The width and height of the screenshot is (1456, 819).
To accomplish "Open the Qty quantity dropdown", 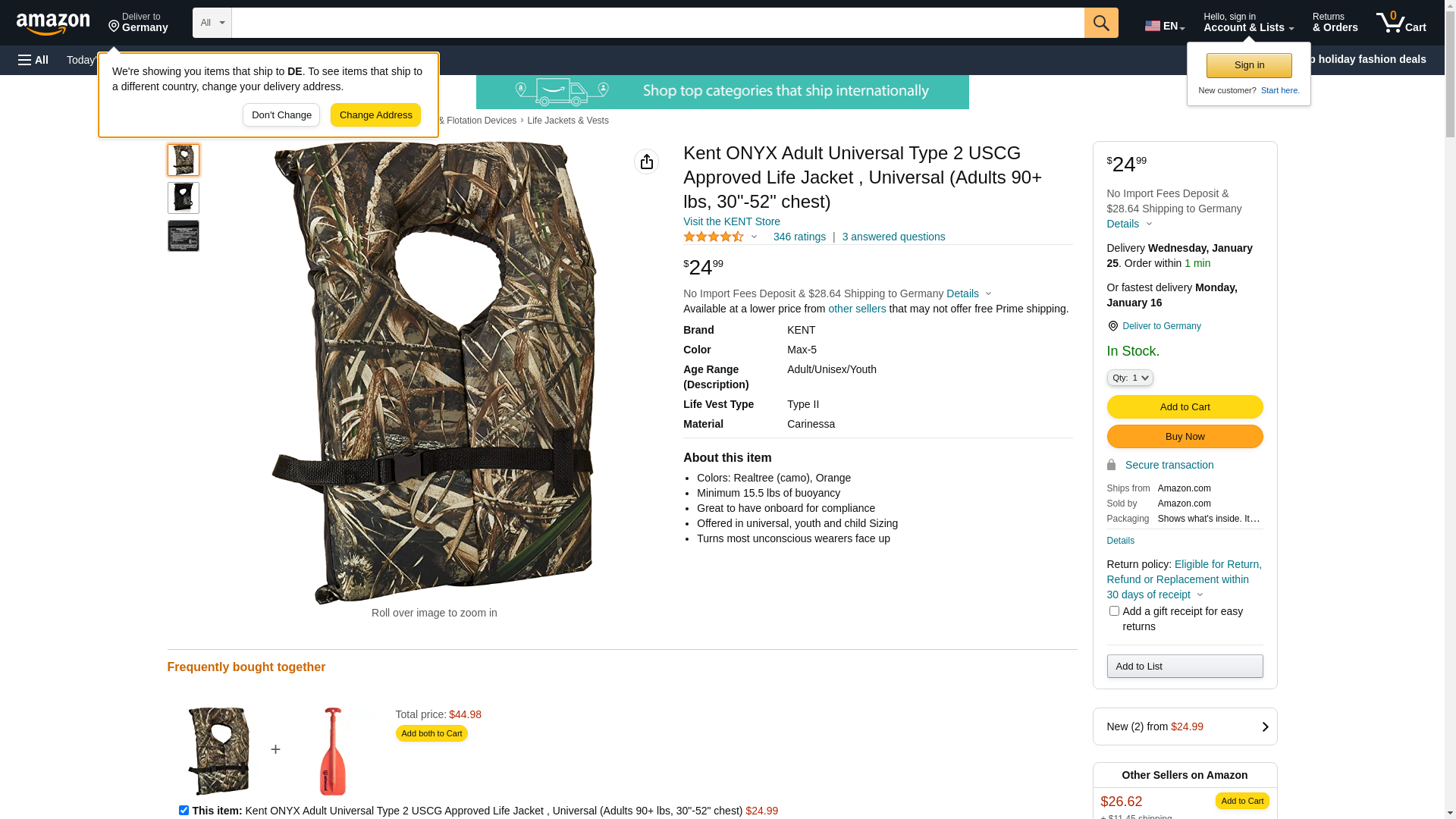I will pyautogui.click(x=1130, y=378).
